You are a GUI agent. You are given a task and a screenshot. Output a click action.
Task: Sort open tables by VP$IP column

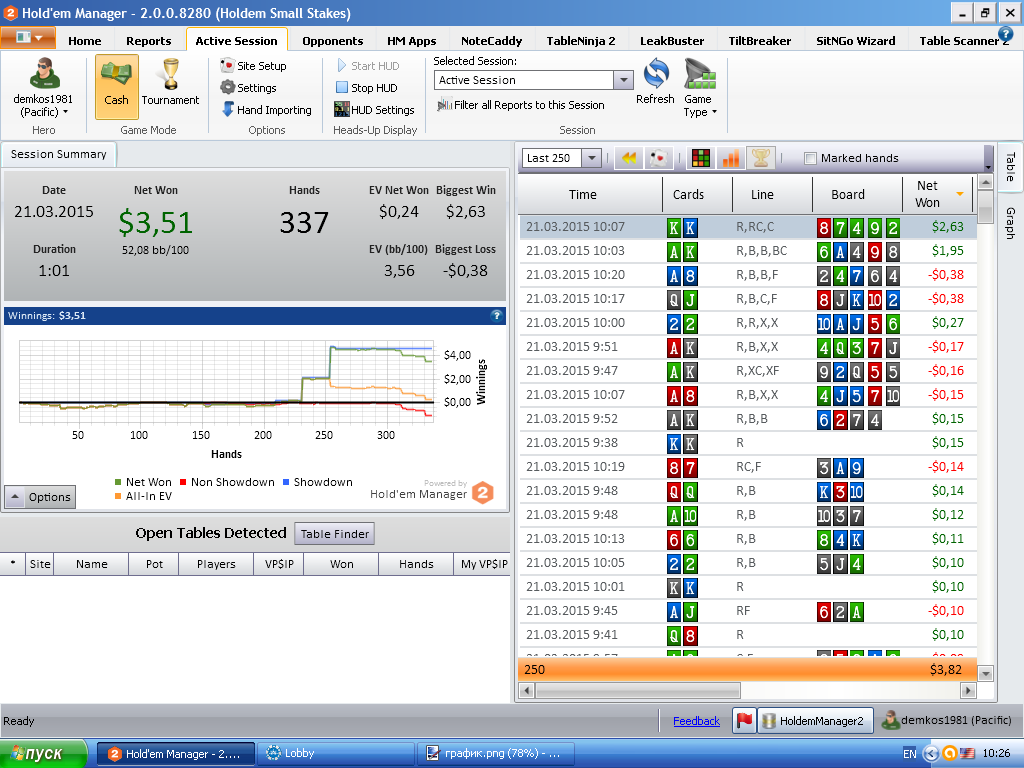click(x=279, y=564)
